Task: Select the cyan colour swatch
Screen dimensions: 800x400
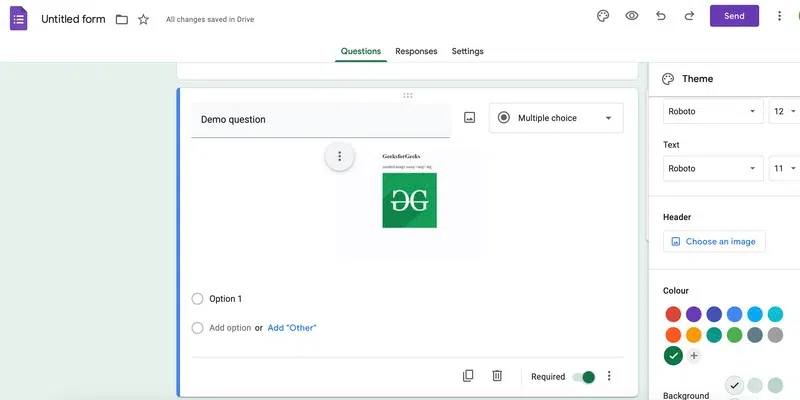Action: [775, 314]
